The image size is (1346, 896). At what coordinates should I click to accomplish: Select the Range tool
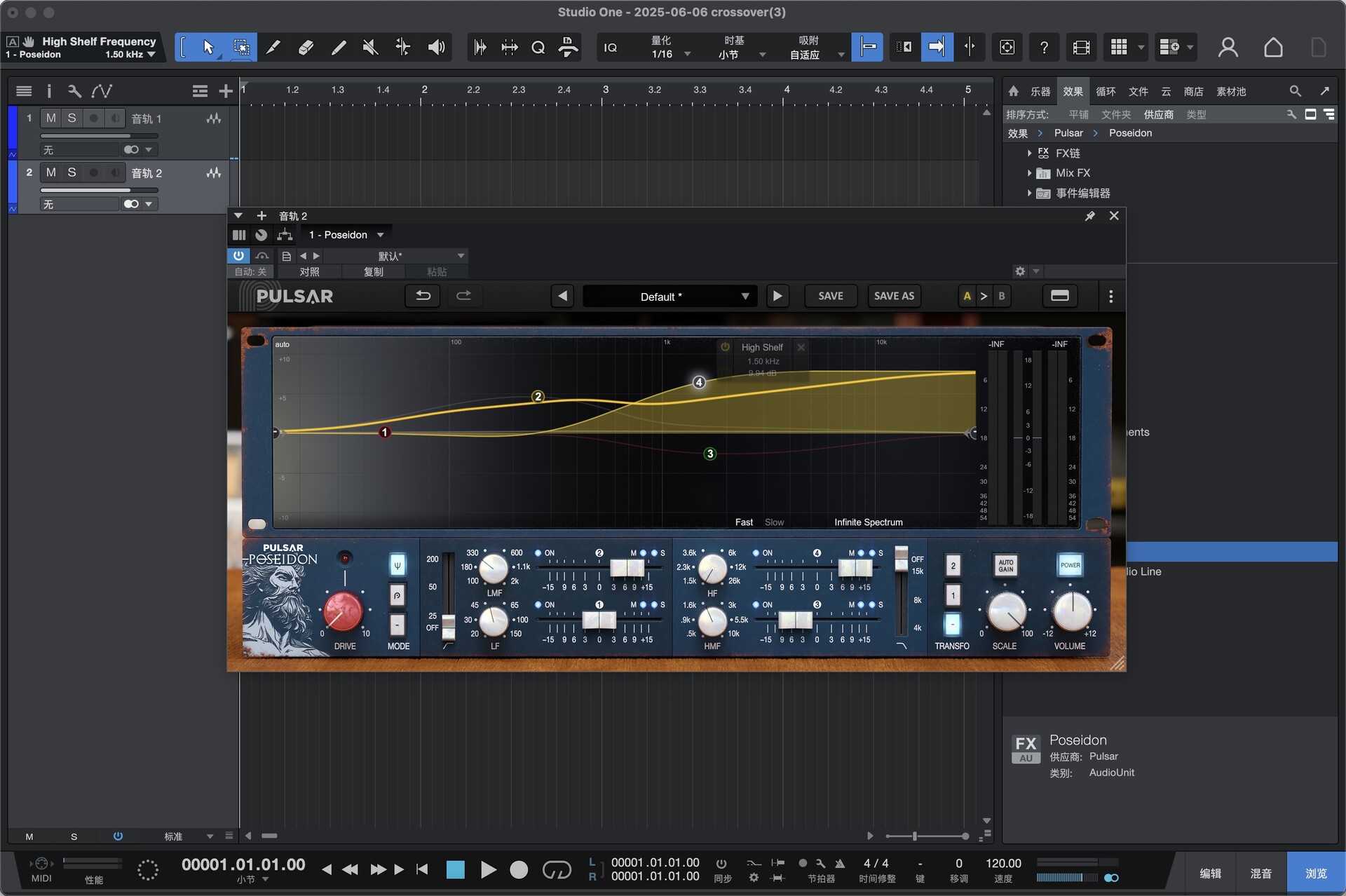241,47
